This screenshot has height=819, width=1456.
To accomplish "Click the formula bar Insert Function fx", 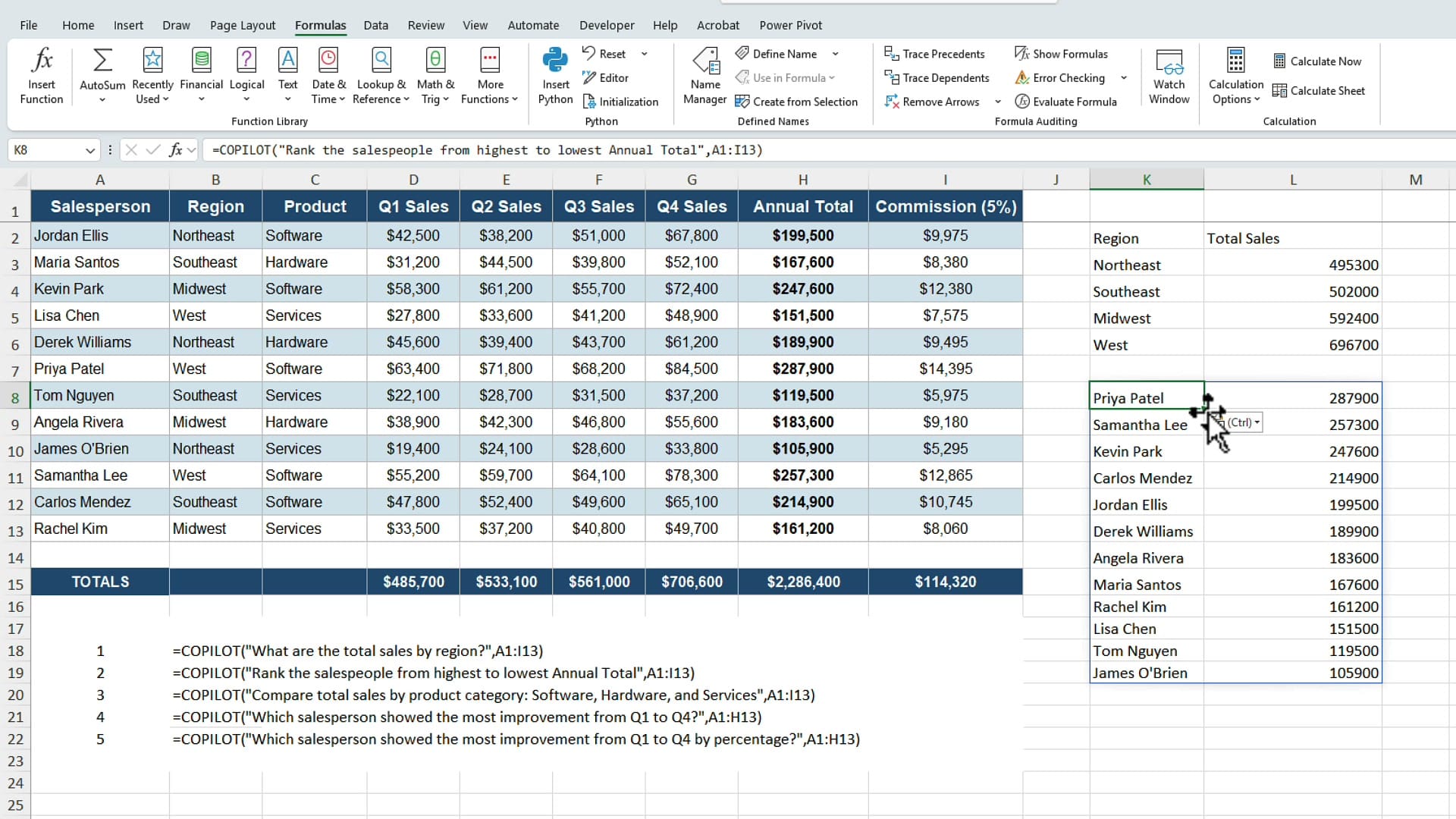I will 175,150.
